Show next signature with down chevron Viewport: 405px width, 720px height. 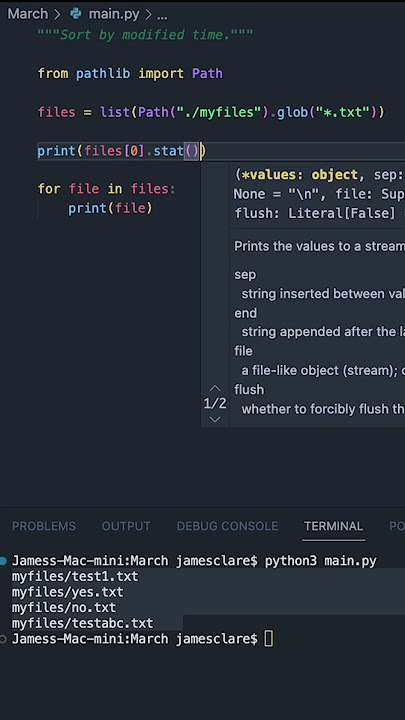(214, 419)
